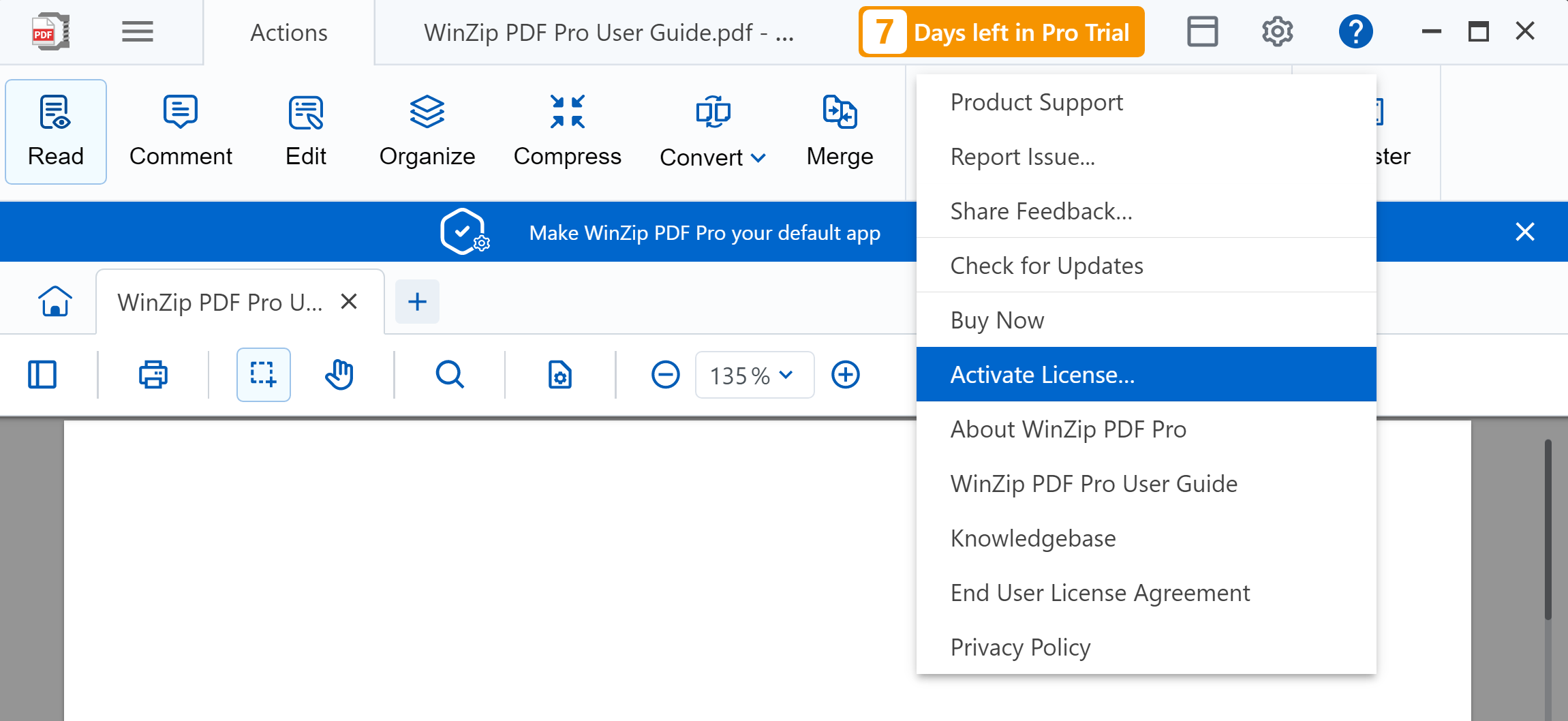Toggle the sidebar panel
Viewport: 1568px width, 721px height.
click(x=42, y=375)
